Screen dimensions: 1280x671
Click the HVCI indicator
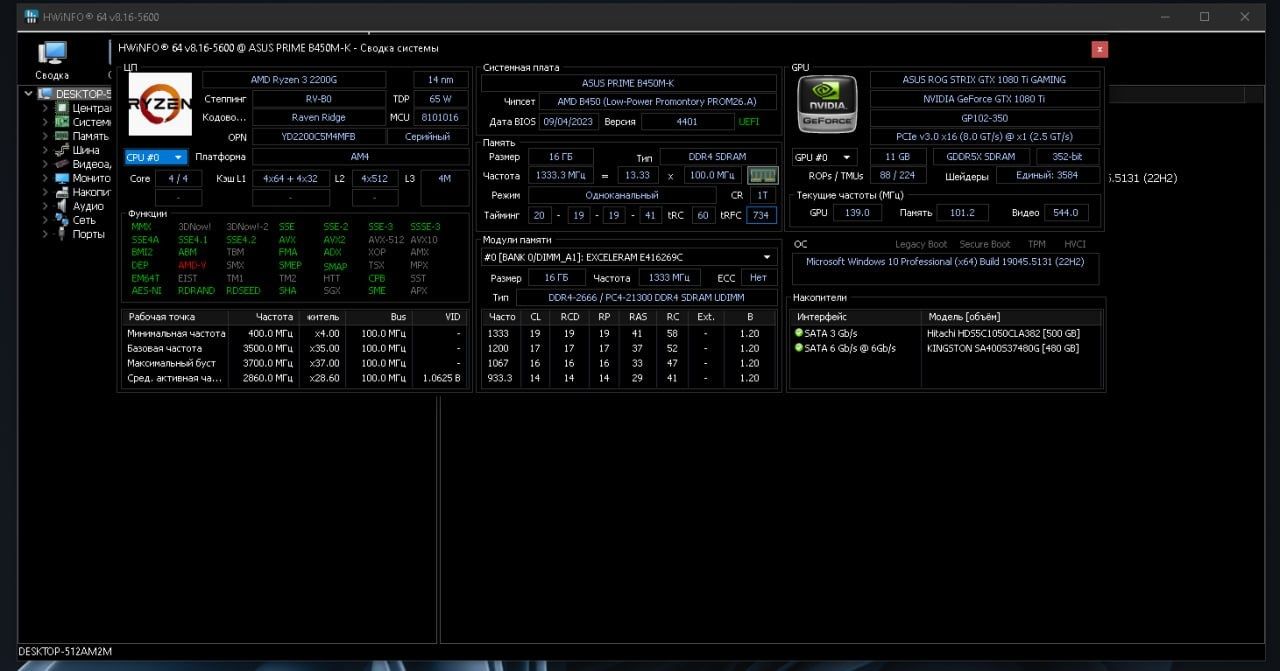coord(1074,244)
